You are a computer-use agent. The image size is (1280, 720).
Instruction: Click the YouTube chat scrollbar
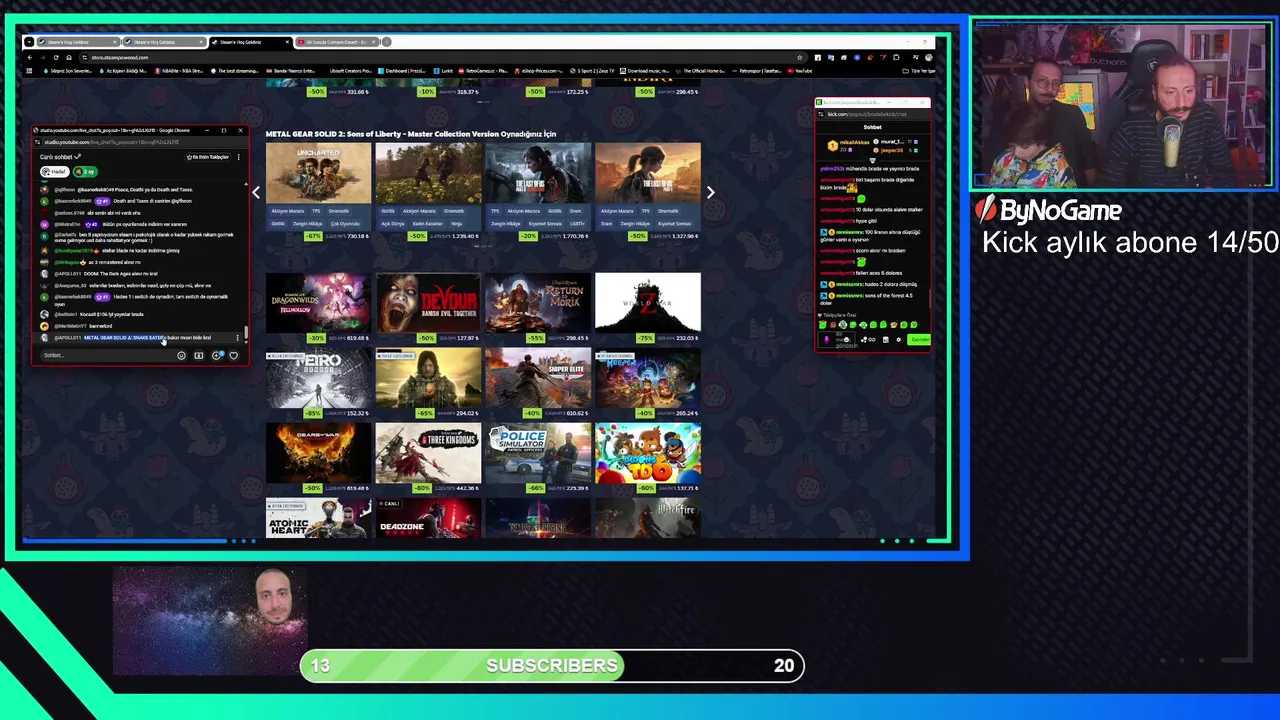point(247,333)
